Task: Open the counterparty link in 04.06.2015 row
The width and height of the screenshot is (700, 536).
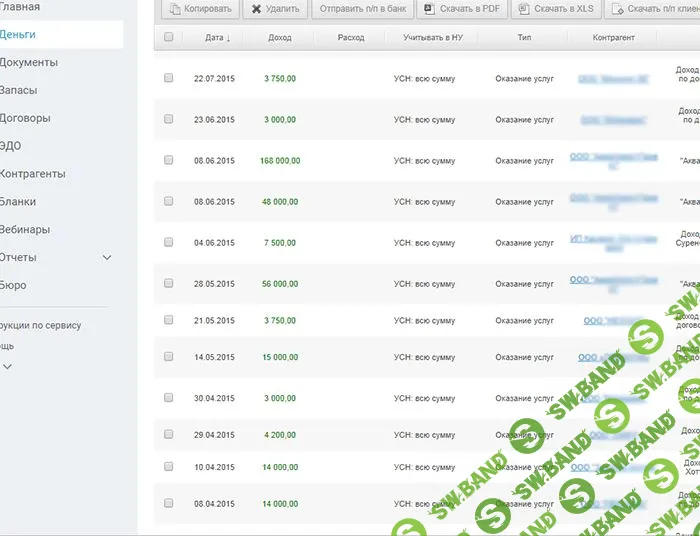Action: coord(613,243)
